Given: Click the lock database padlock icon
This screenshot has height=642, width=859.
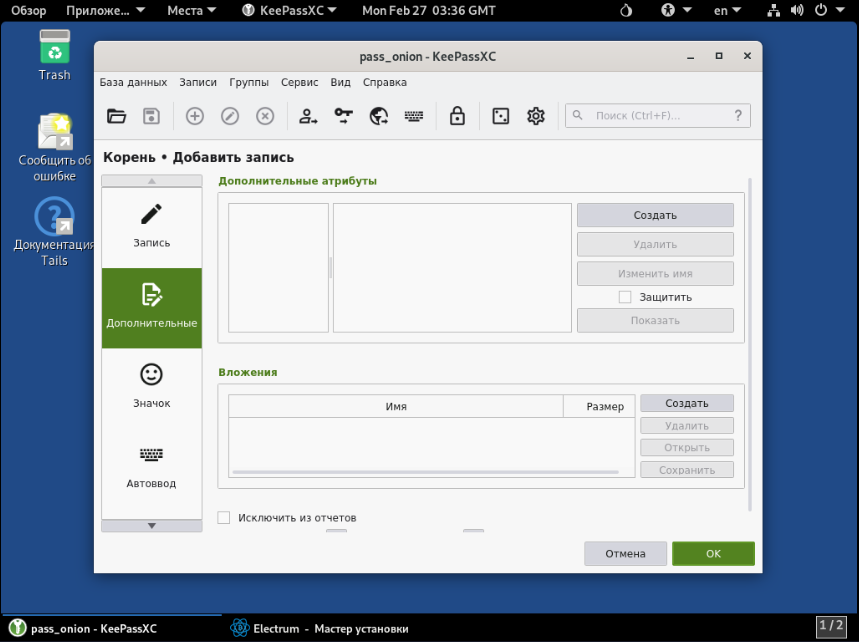Looking at the screenshot, I should tap(457, 116).
